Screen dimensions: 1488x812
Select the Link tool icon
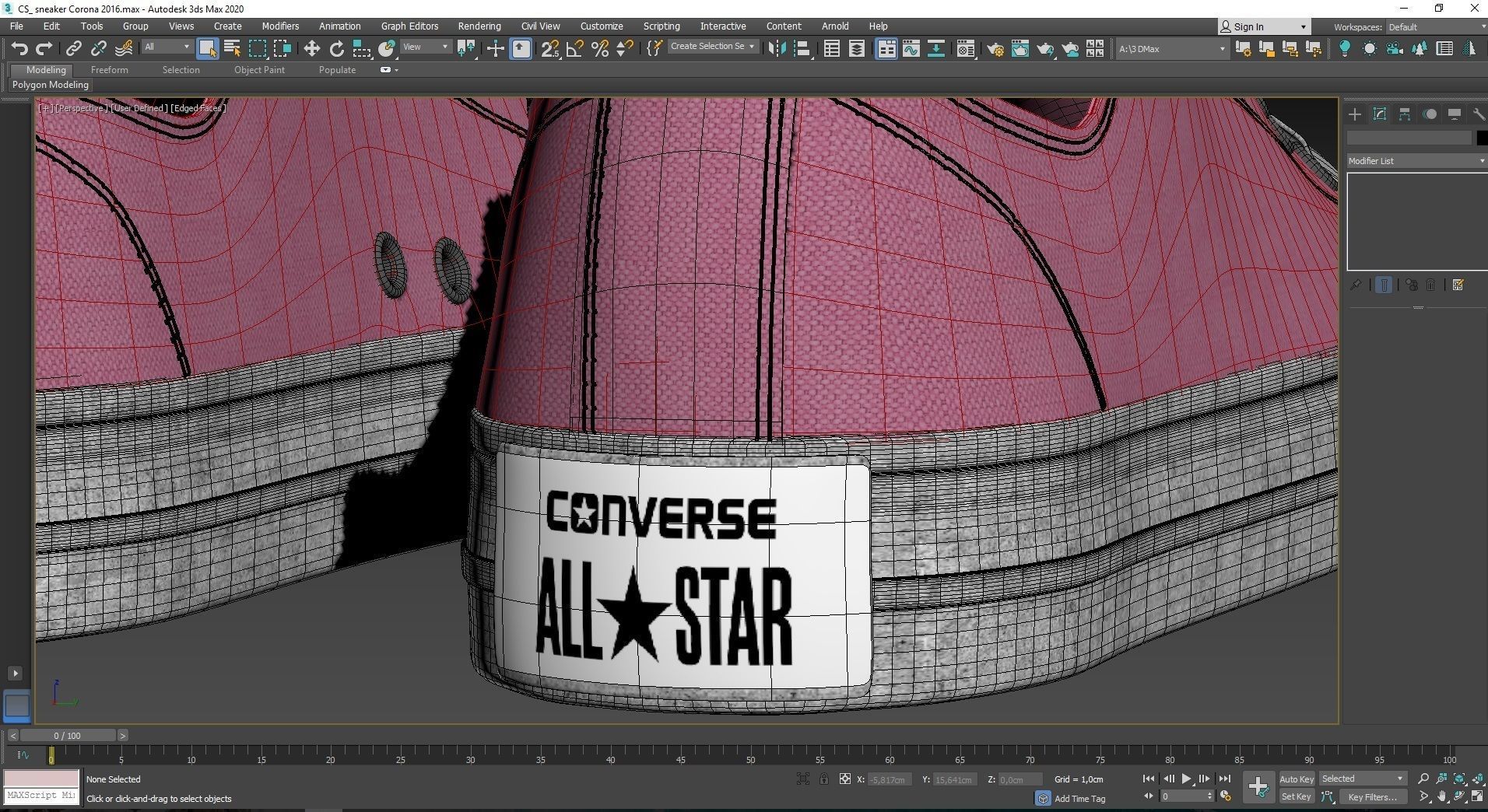(x=73, y=49)
